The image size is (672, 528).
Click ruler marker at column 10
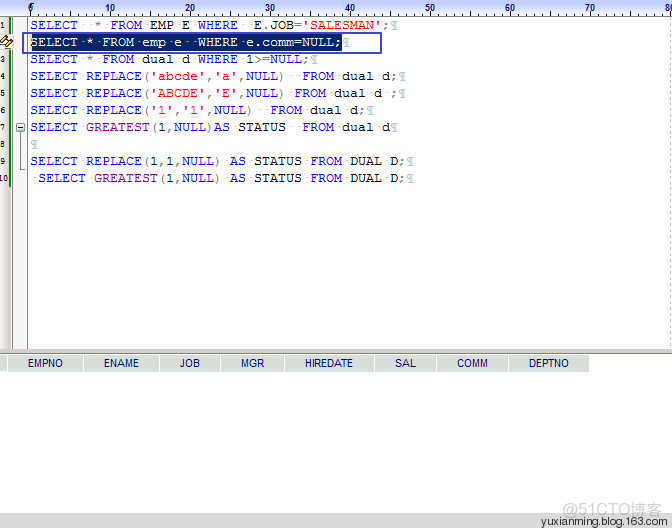pyautogui.click(x=110, y=8)
